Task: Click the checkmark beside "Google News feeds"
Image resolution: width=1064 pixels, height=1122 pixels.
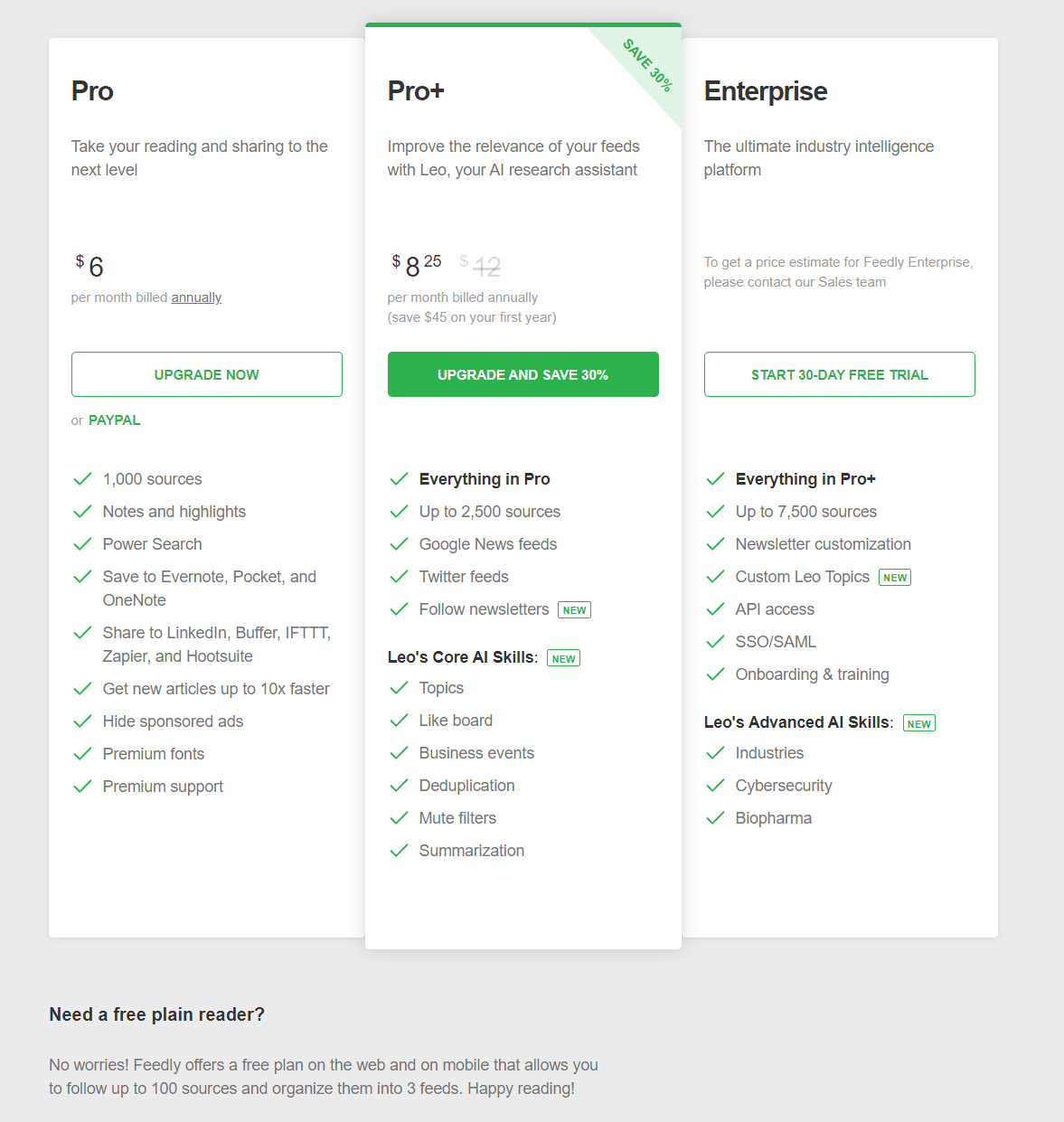Action: (399, 543)
